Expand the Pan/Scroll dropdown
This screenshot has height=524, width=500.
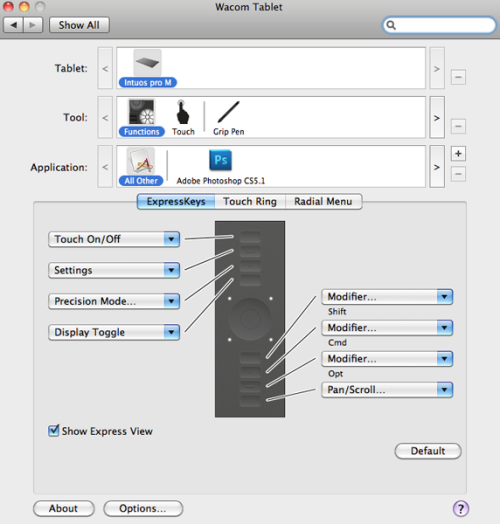click(x=387, y=390)
